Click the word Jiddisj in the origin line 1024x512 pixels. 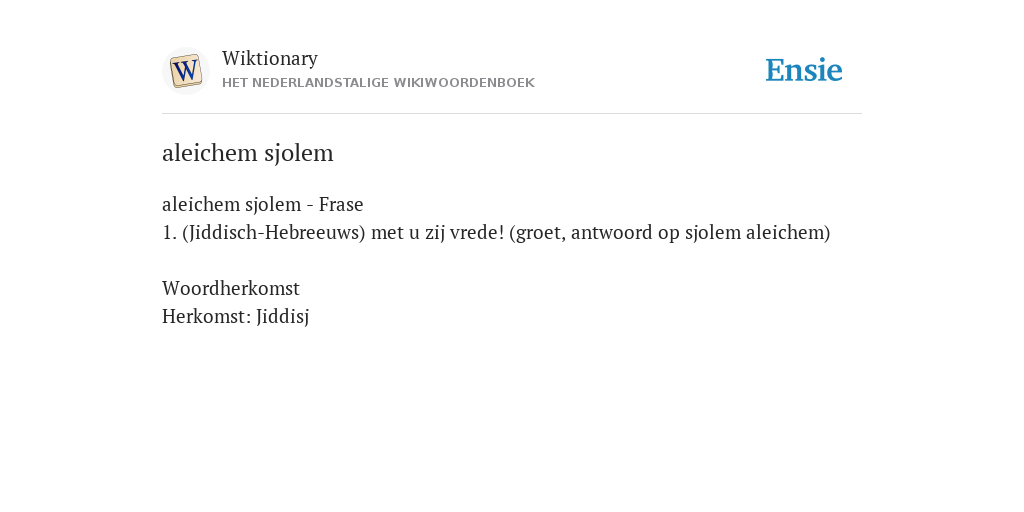283,317
